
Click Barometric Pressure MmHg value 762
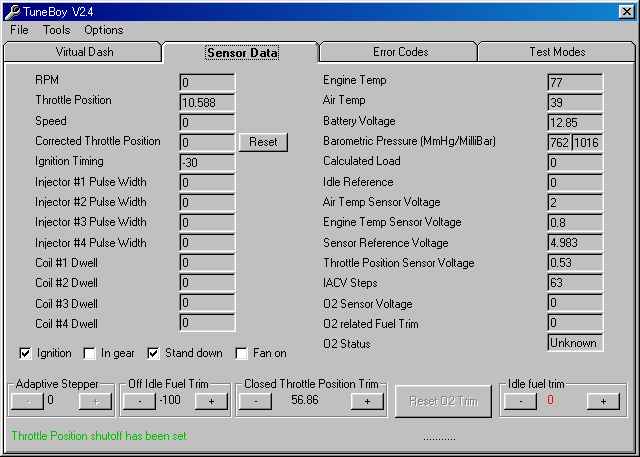(x=559, y=142)
